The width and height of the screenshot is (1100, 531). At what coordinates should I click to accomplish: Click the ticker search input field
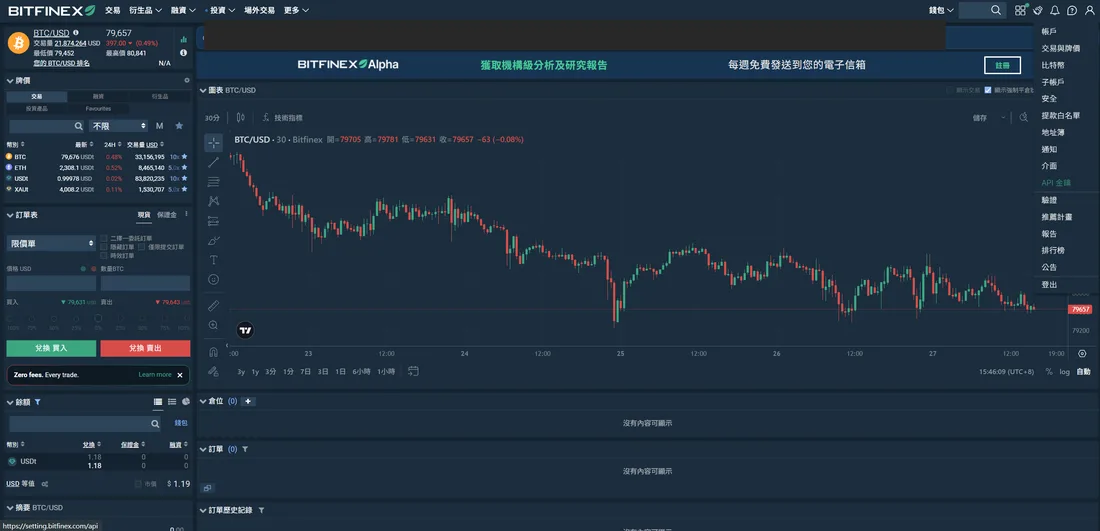(47, 126)
